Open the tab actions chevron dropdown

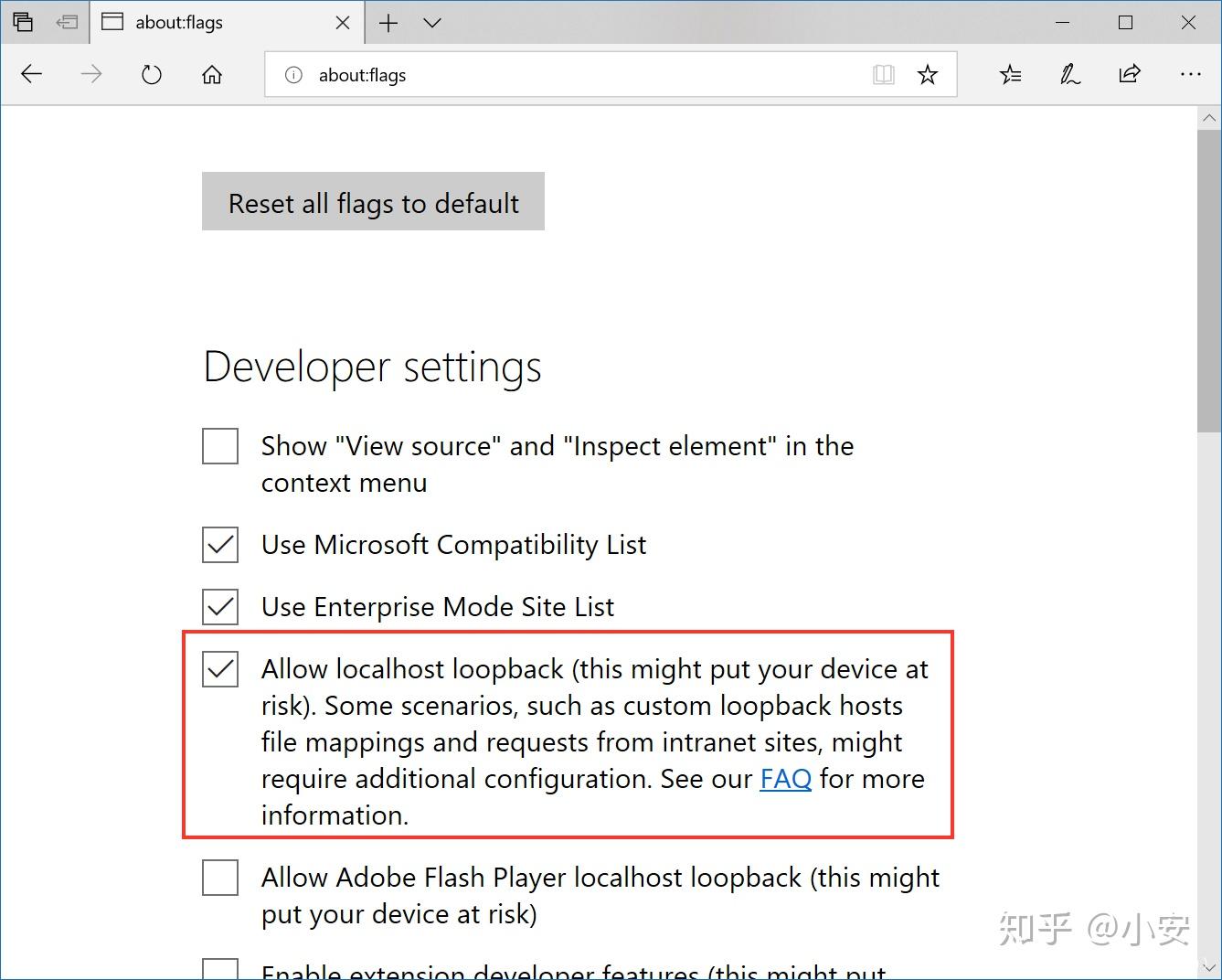pos(431,22)
